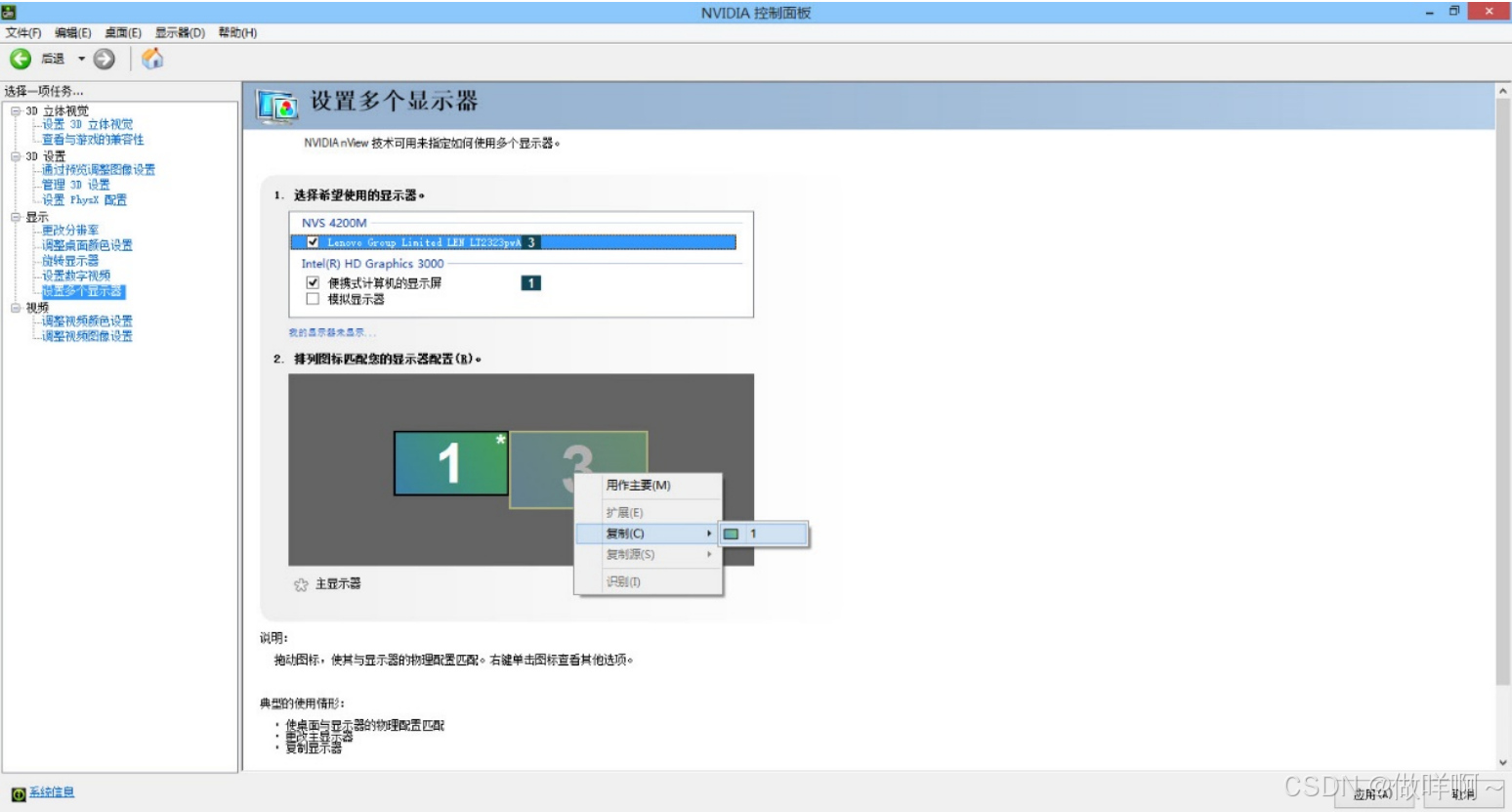
Task: Collapse the 显示 tree node
Action: [x=16, y=217]
